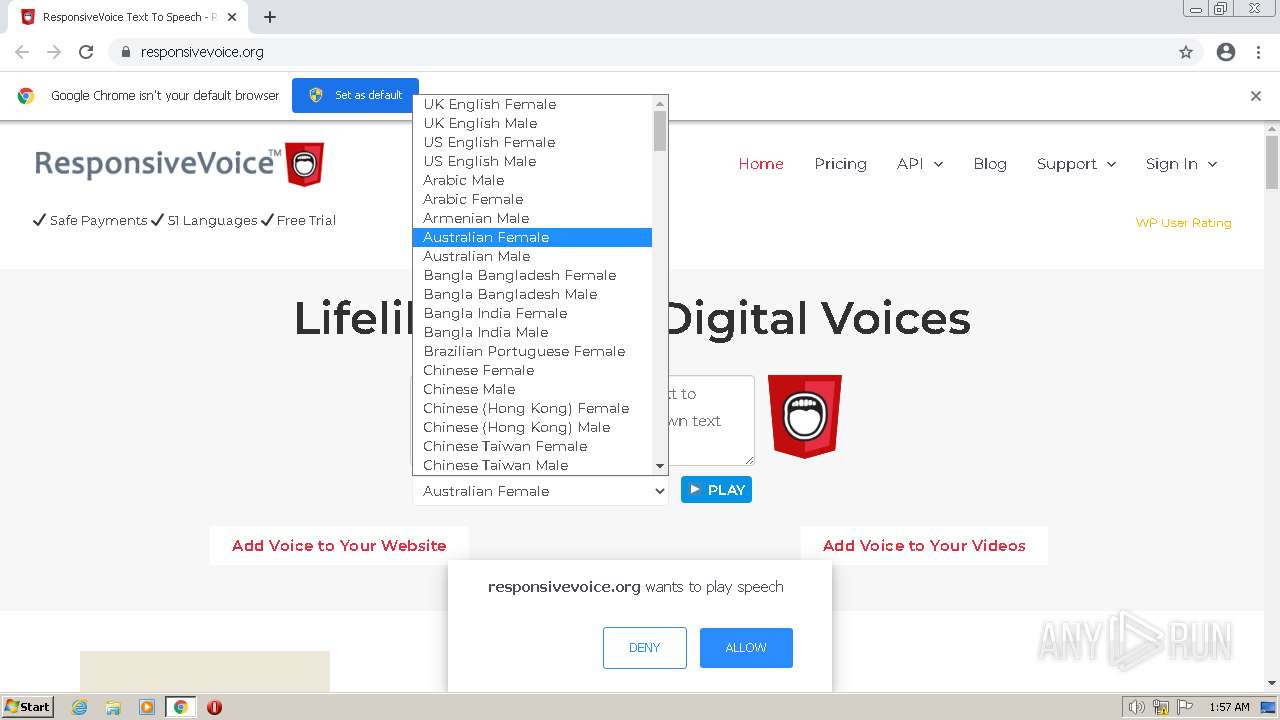Select UK English Female voice

[532, 104]
